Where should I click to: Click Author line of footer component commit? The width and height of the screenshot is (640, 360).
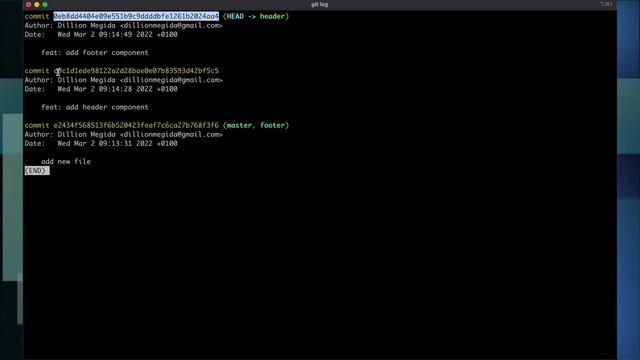click(x=123, y=25)
